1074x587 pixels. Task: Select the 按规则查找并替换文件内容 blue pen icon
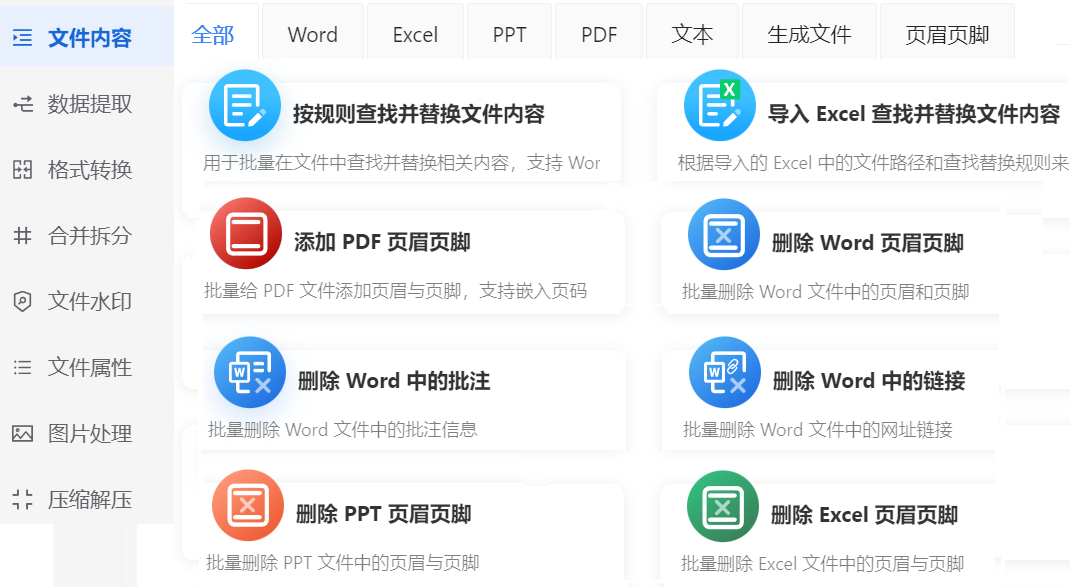(x=245, y=105)
